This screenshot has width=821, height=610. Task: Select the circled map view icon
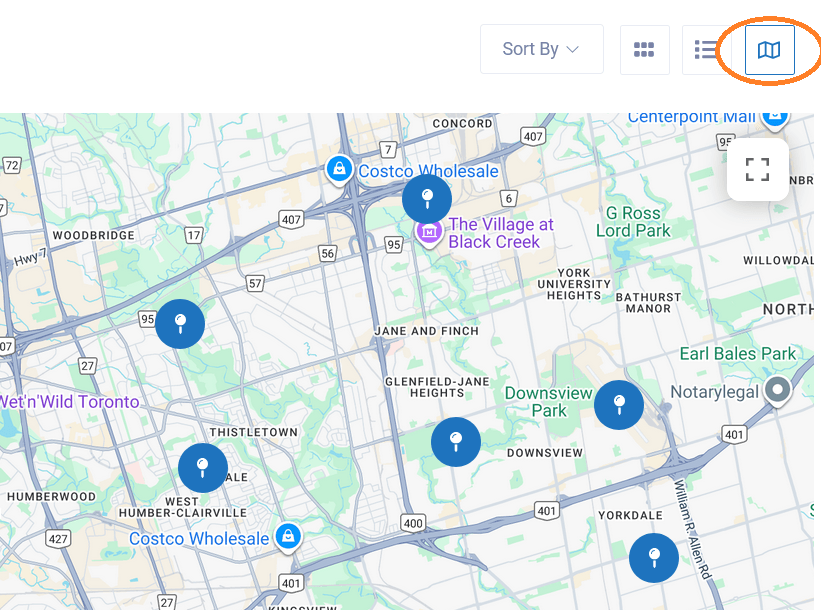click(769, 48)
